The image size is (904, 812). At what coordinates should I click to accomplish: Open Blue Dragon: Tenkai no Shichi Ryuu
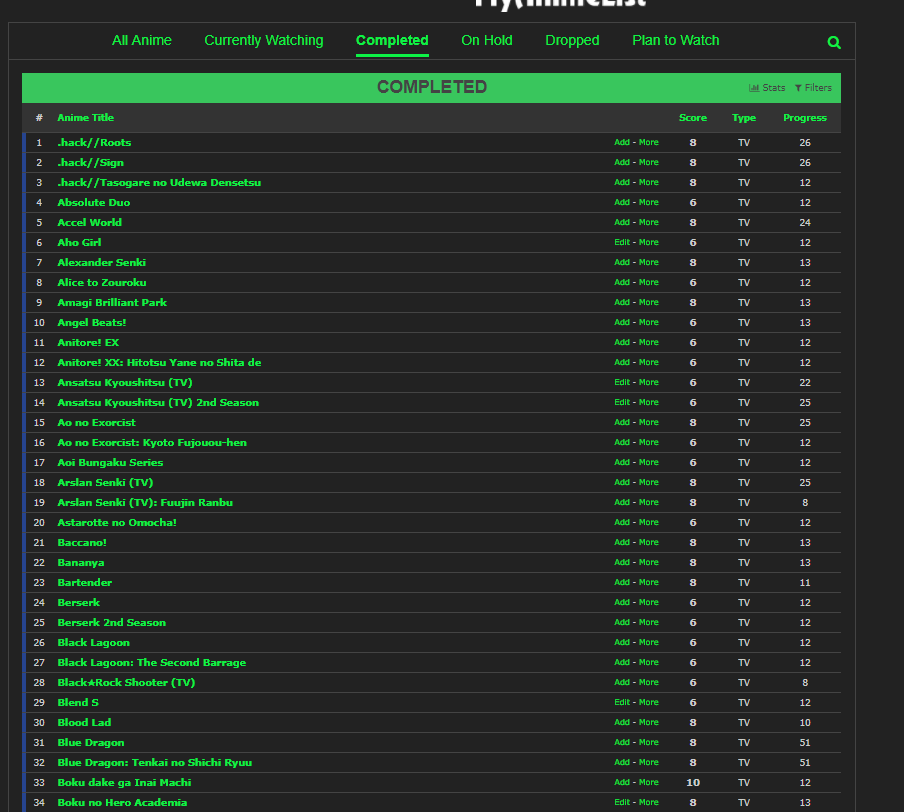(x=155, y=762)
